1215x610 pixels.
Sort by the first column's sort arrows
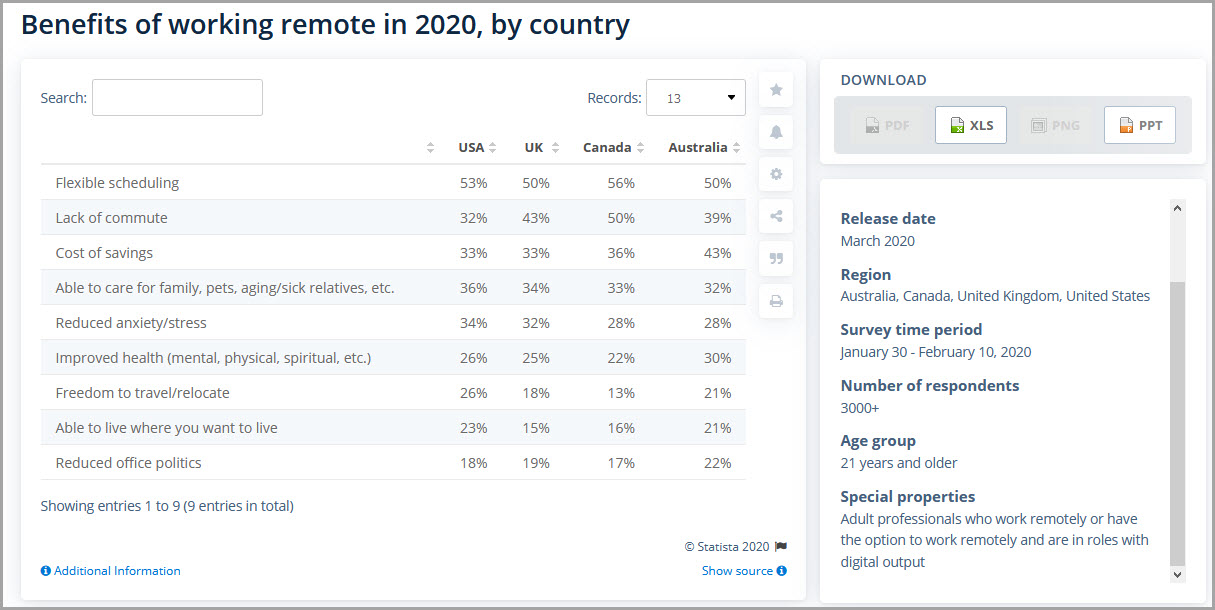430,148
